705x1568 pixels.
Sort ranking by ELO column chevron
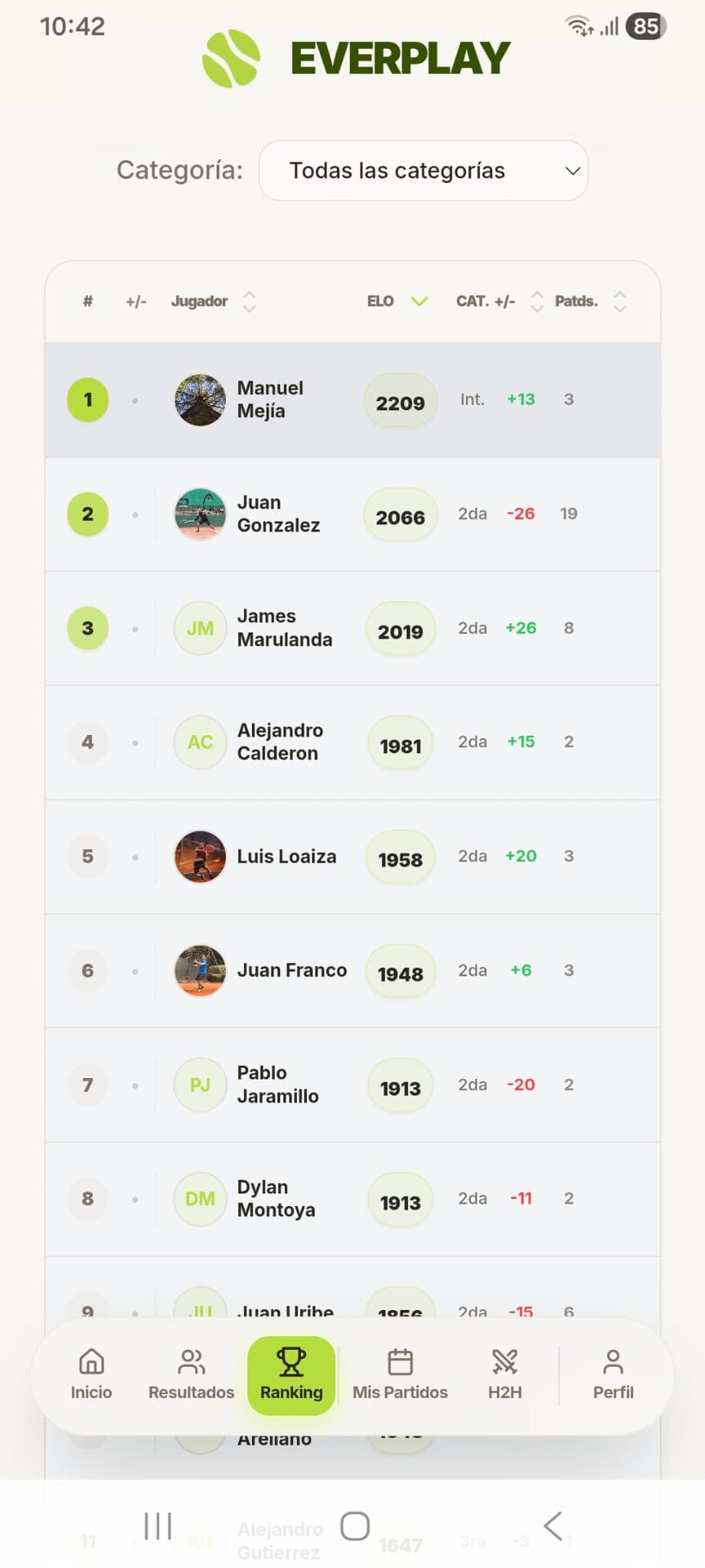[419, 302]
